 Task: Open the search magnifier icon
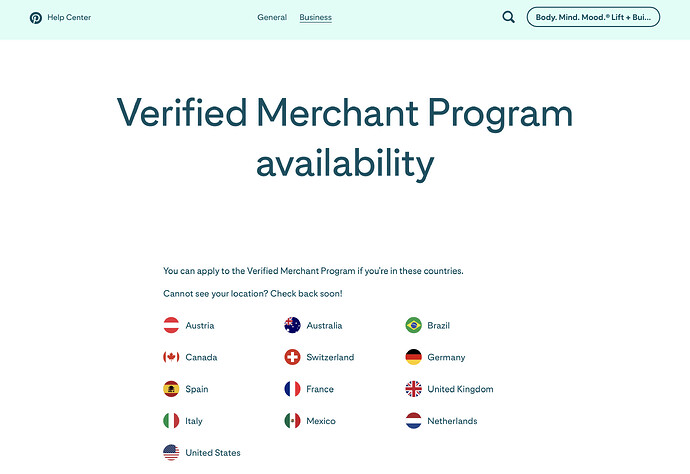point(508,17)
